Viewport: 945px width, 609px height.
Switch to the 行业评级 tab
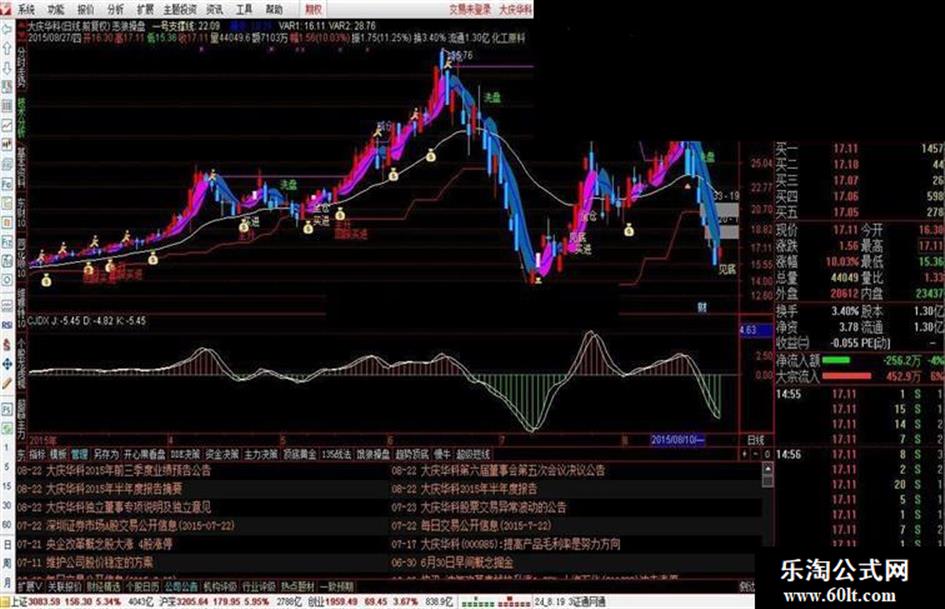259,586
